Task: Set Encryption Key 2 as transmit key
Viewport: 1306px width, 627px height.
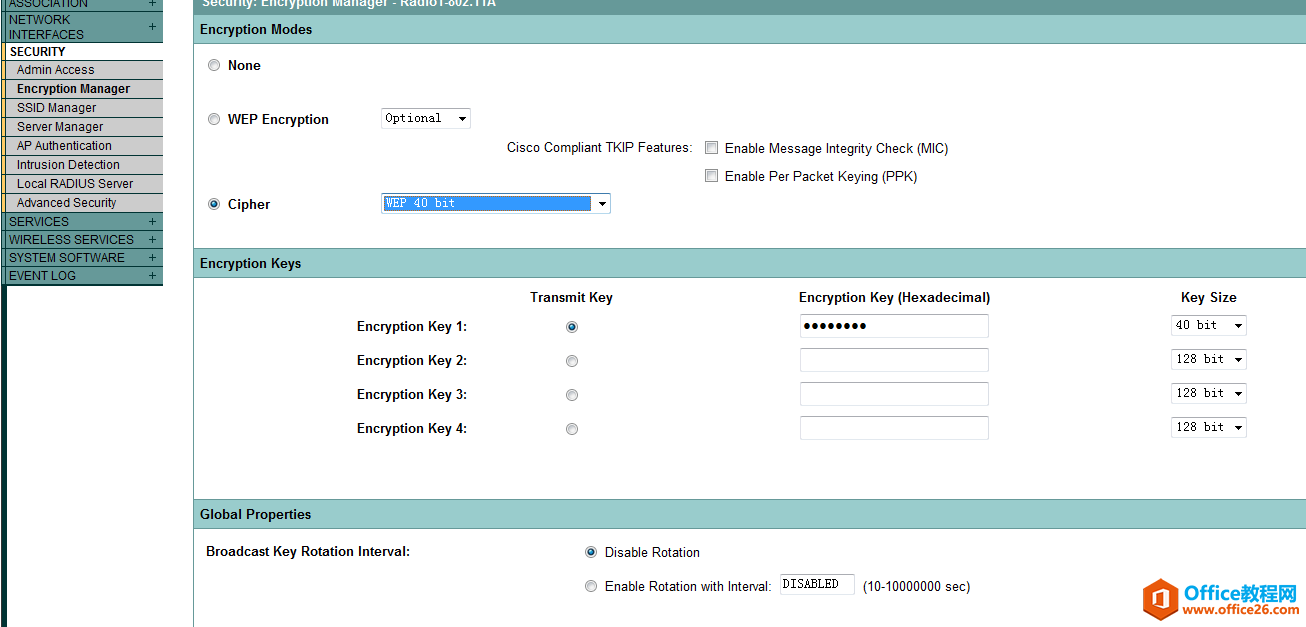Action: coord(572,361)
